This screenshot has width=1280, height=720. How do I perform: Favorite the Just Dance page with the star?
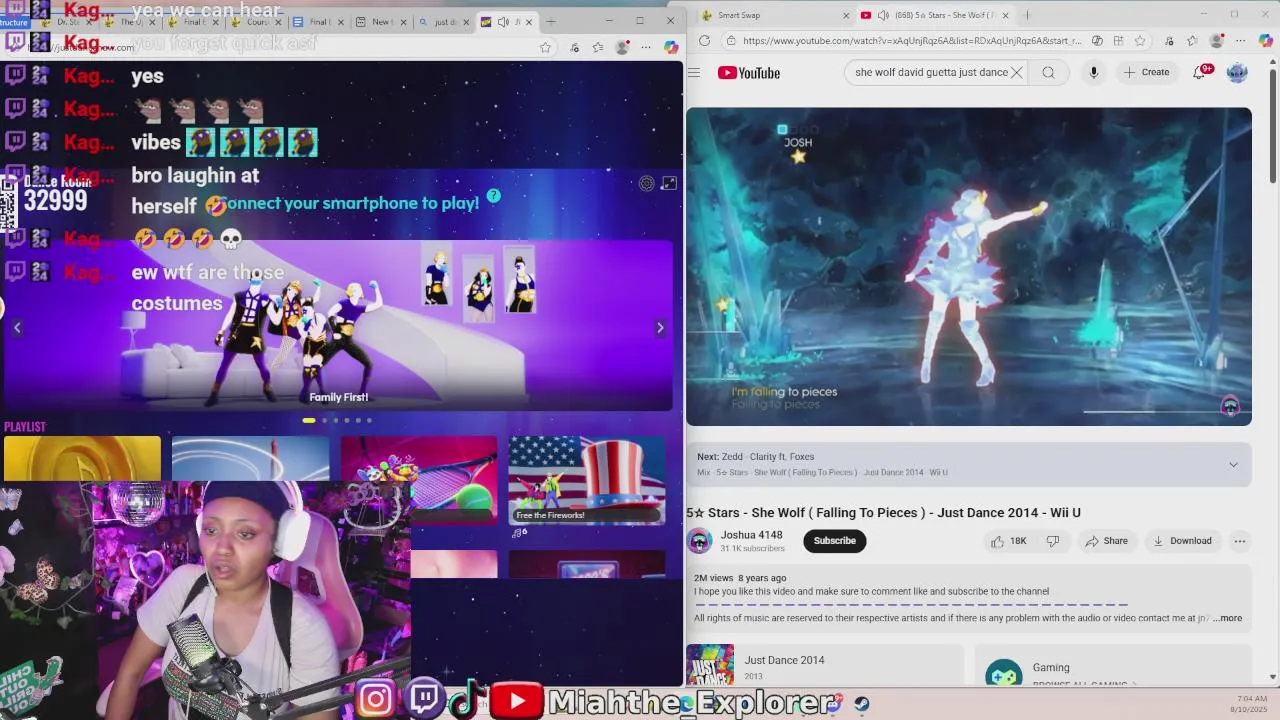tap(545, 47)
